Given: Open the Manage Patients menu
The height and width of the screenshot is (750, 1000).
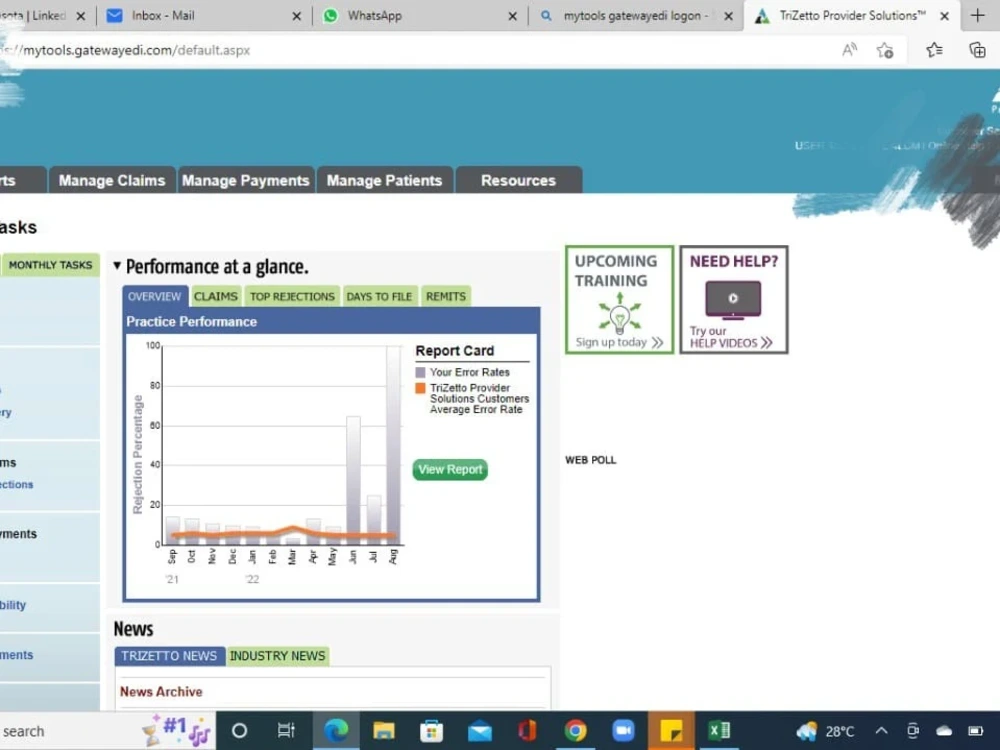Looking at the screenshot, I should coord(385,180).
